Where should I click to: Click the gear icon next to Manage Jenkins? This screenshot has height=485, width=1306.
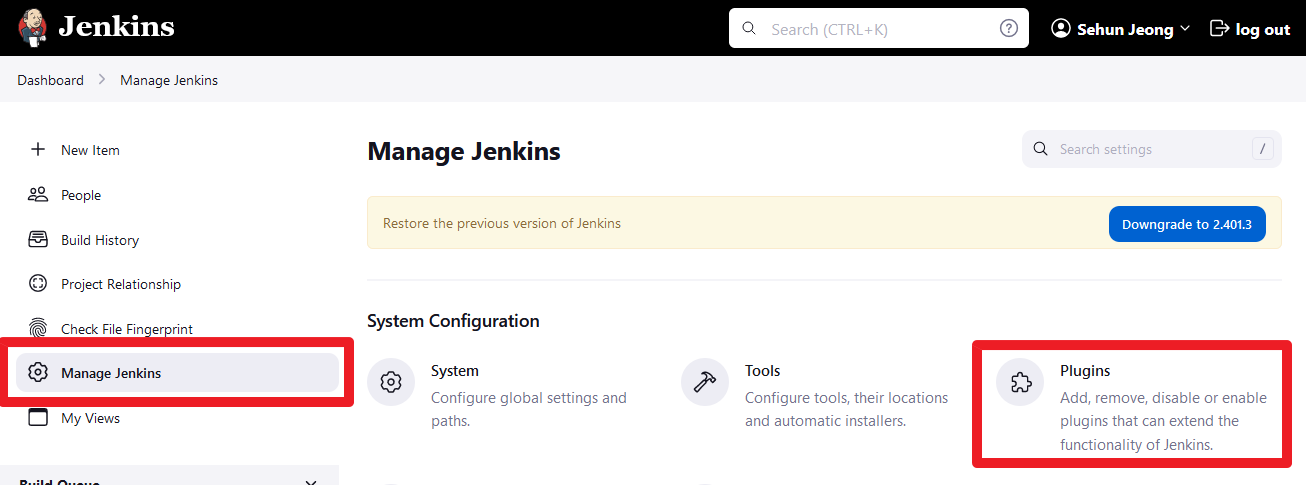coord(38,373)
